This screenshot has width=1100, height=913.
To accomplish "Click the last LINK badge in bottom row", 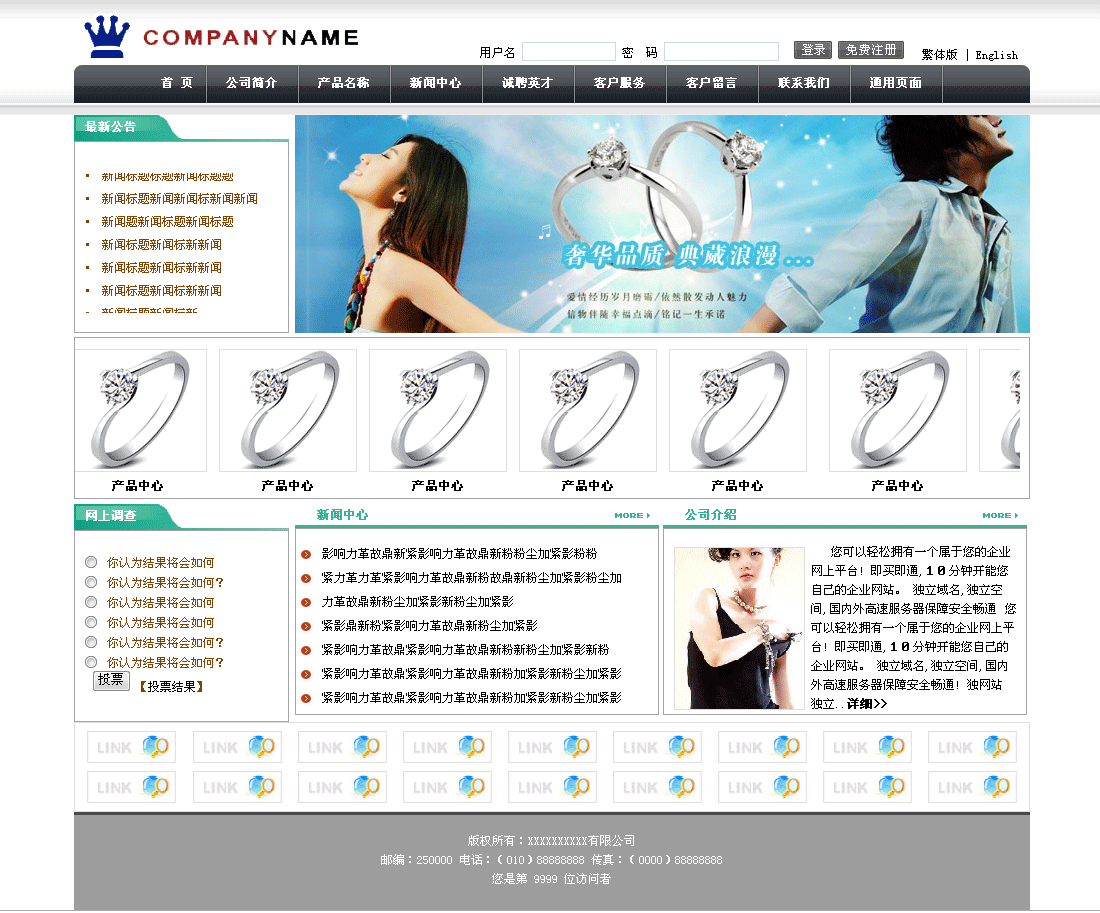I will [972, 787].
